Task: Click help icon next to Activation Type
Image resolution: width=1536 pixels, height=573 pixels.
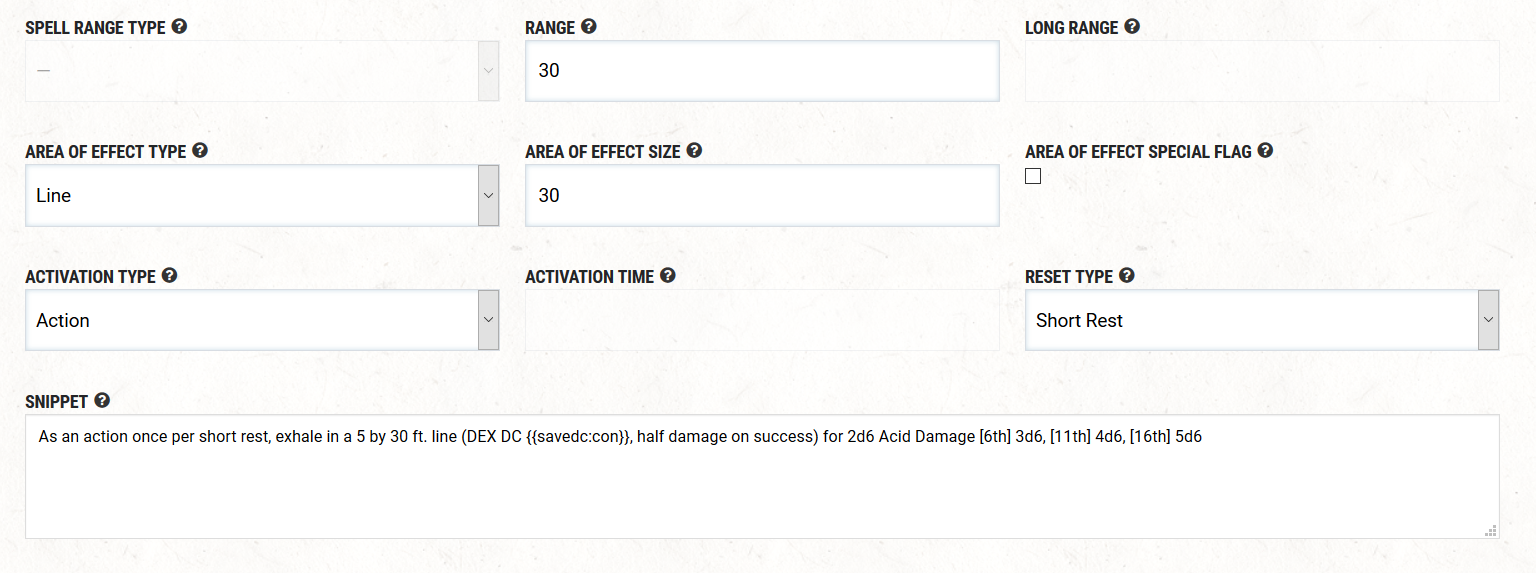Action: (x=170, y=275)
